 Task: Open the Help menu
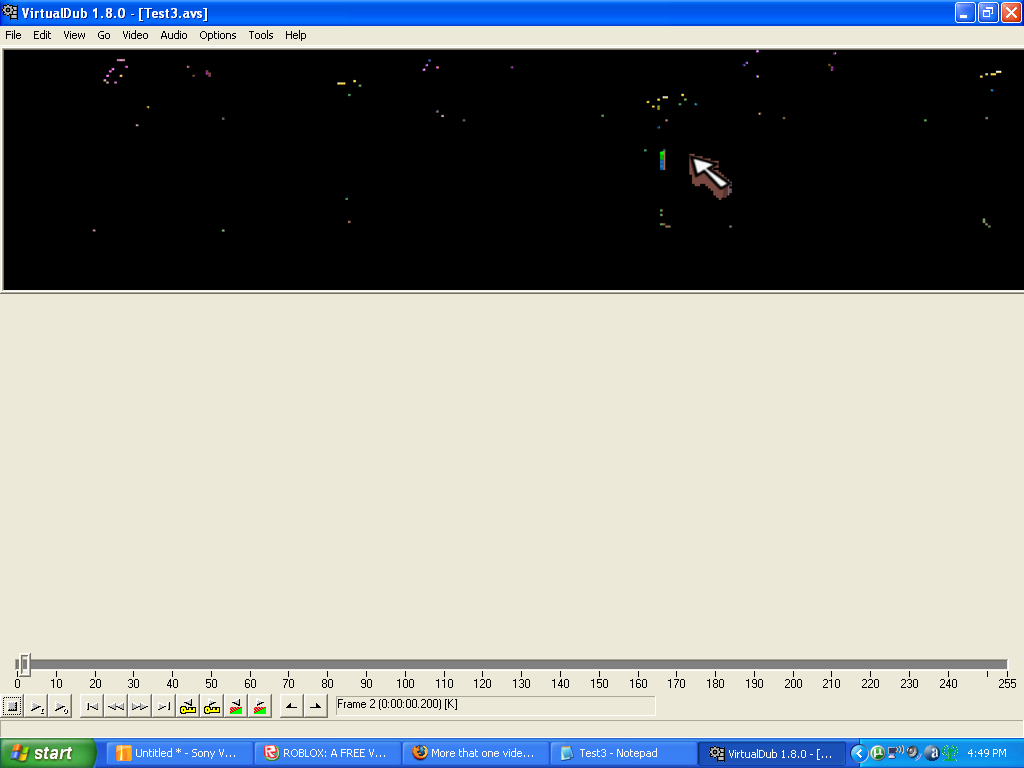coord(295,35)
